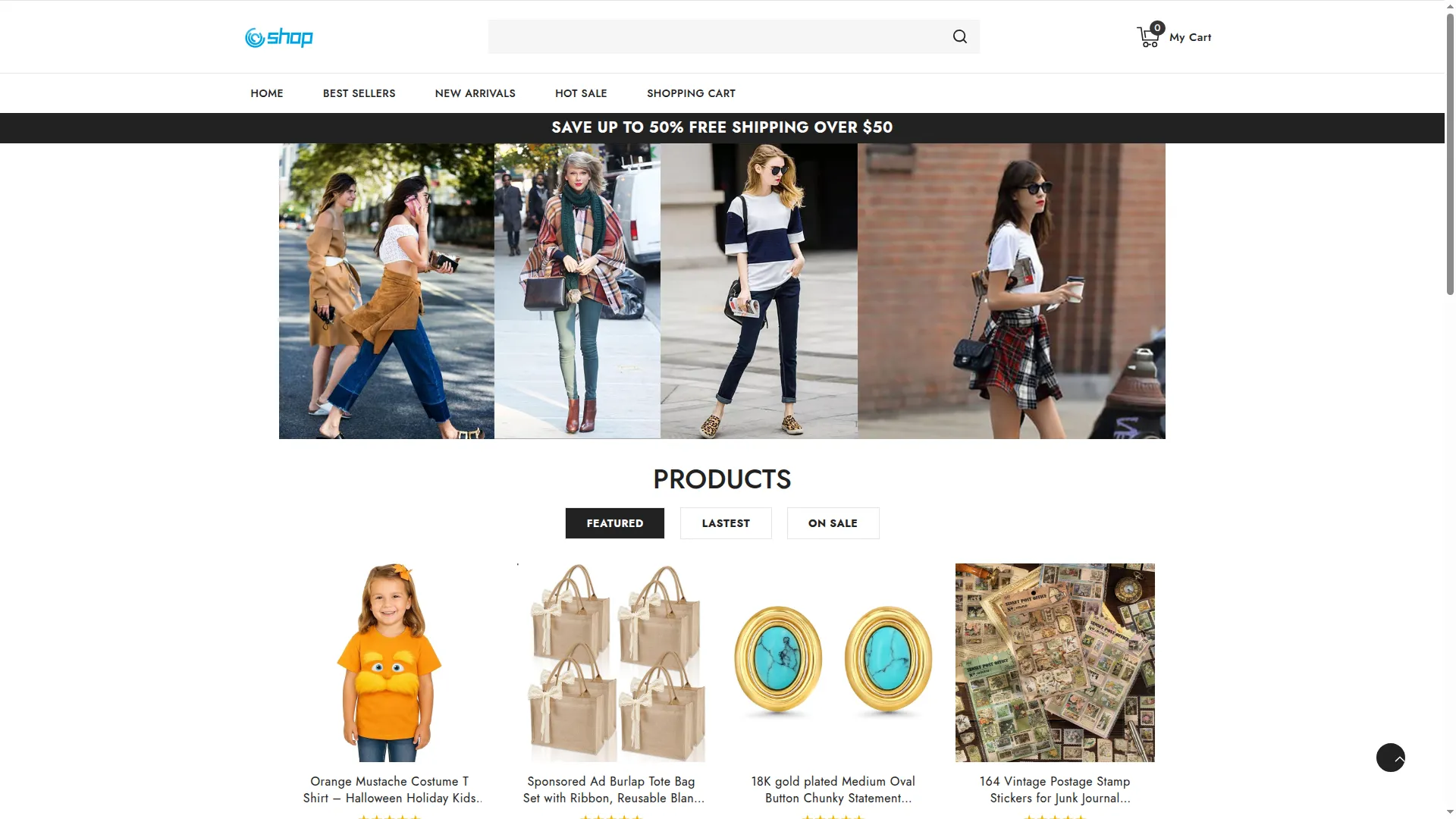Viewport: 1456px width, 819px height.
Task: Open the Burlap Tote Bag product image
Action: 614,663
